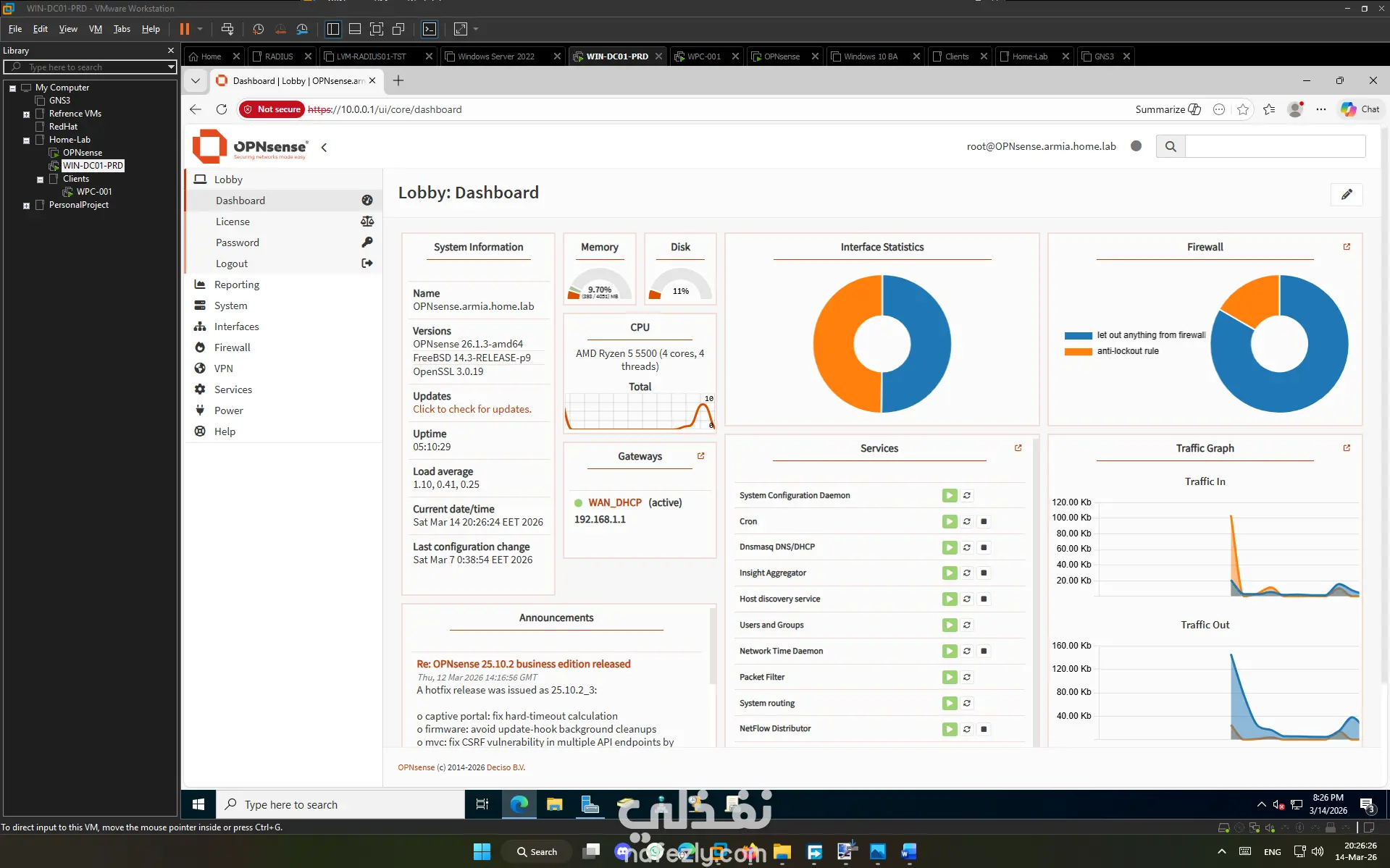1390x868 pixels.
Task: Click the OPNsense search magnifier icon
Action: [1171, 146]
